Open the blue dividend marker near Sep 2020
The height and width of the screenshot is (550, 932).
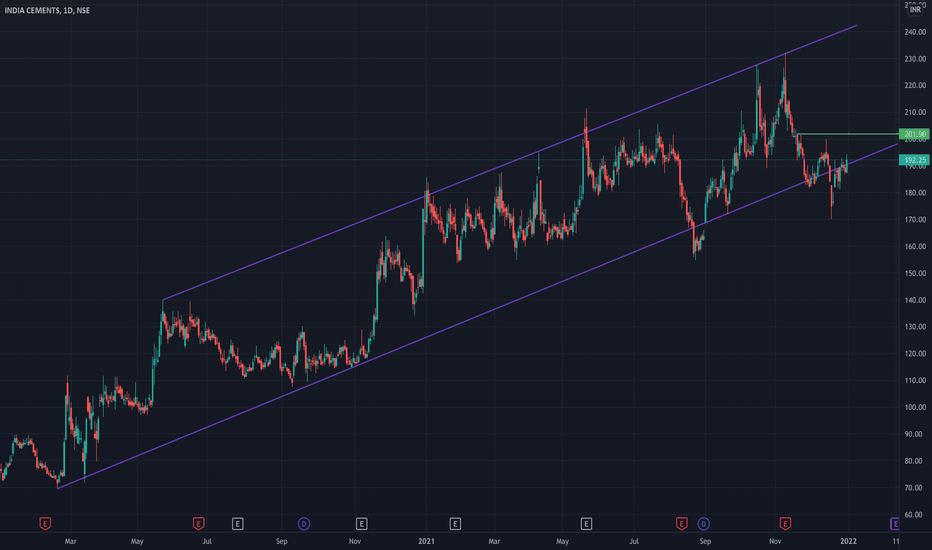[304, 524]
